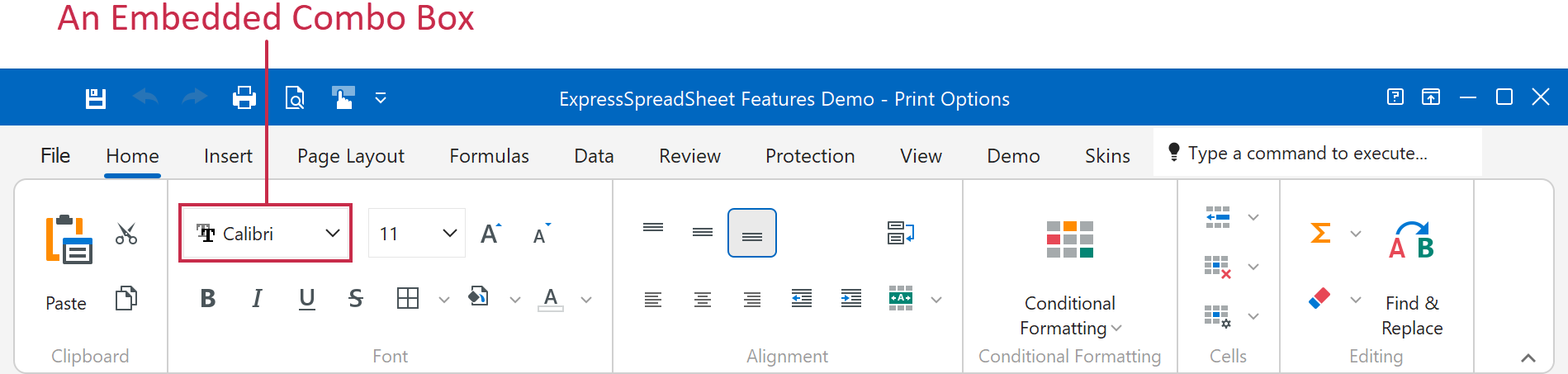Toggle Bold formatting
Image resolution: width=1568 pixels, height=374 pixels.
pyautogui.click(x=208, y=299)
